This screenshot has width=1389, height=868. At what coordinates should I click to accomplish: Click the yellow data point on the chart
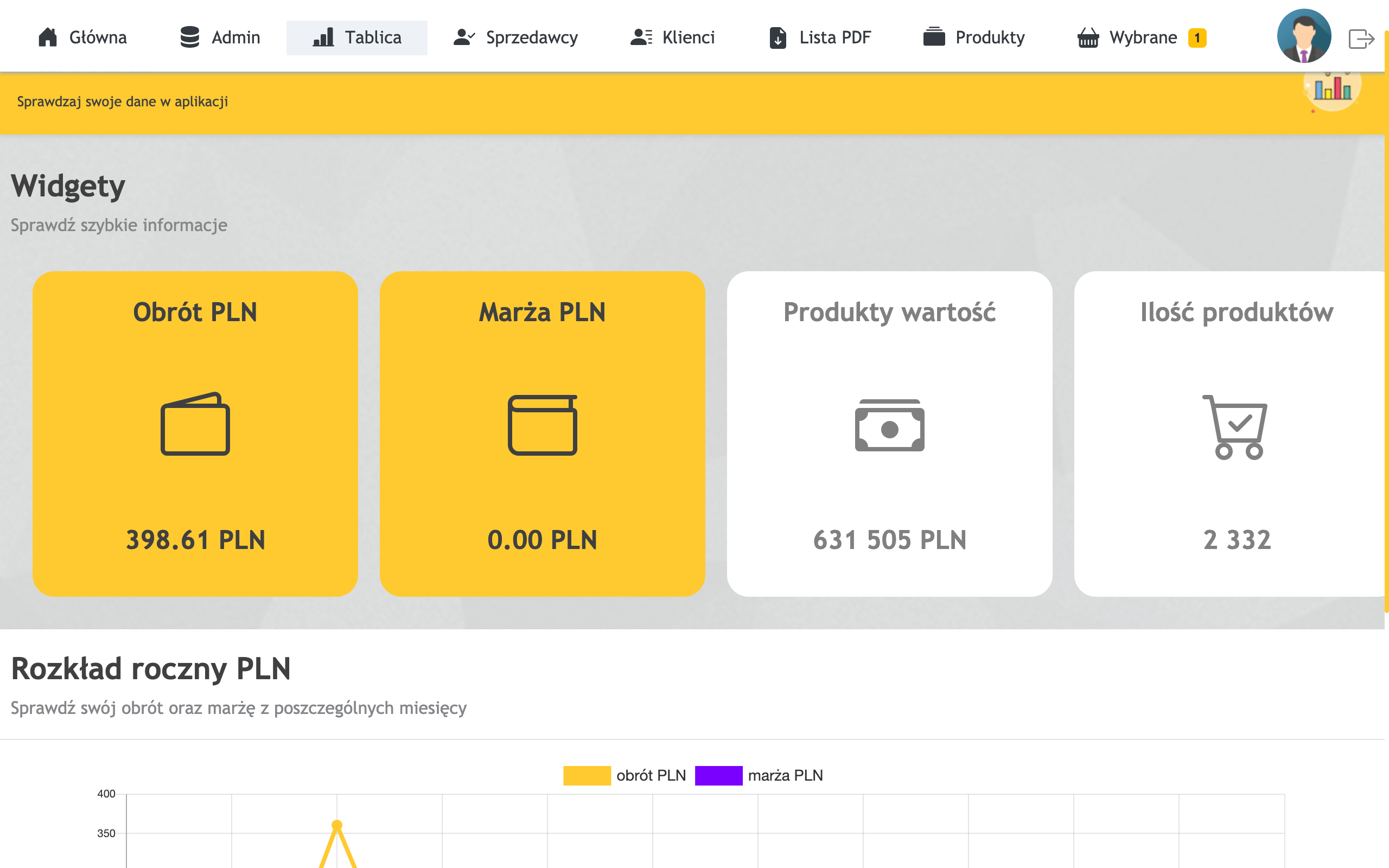pyautogui.click(x=337, y=825)
